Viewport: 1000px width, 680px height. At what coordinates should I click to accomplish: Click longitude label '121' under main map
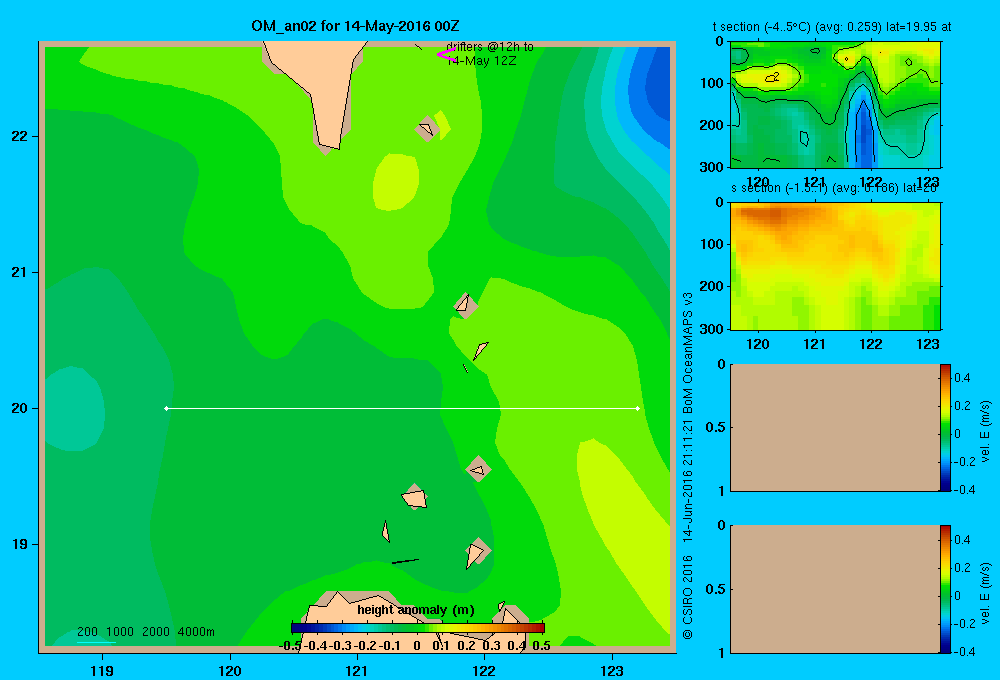(x=357, y=670)
